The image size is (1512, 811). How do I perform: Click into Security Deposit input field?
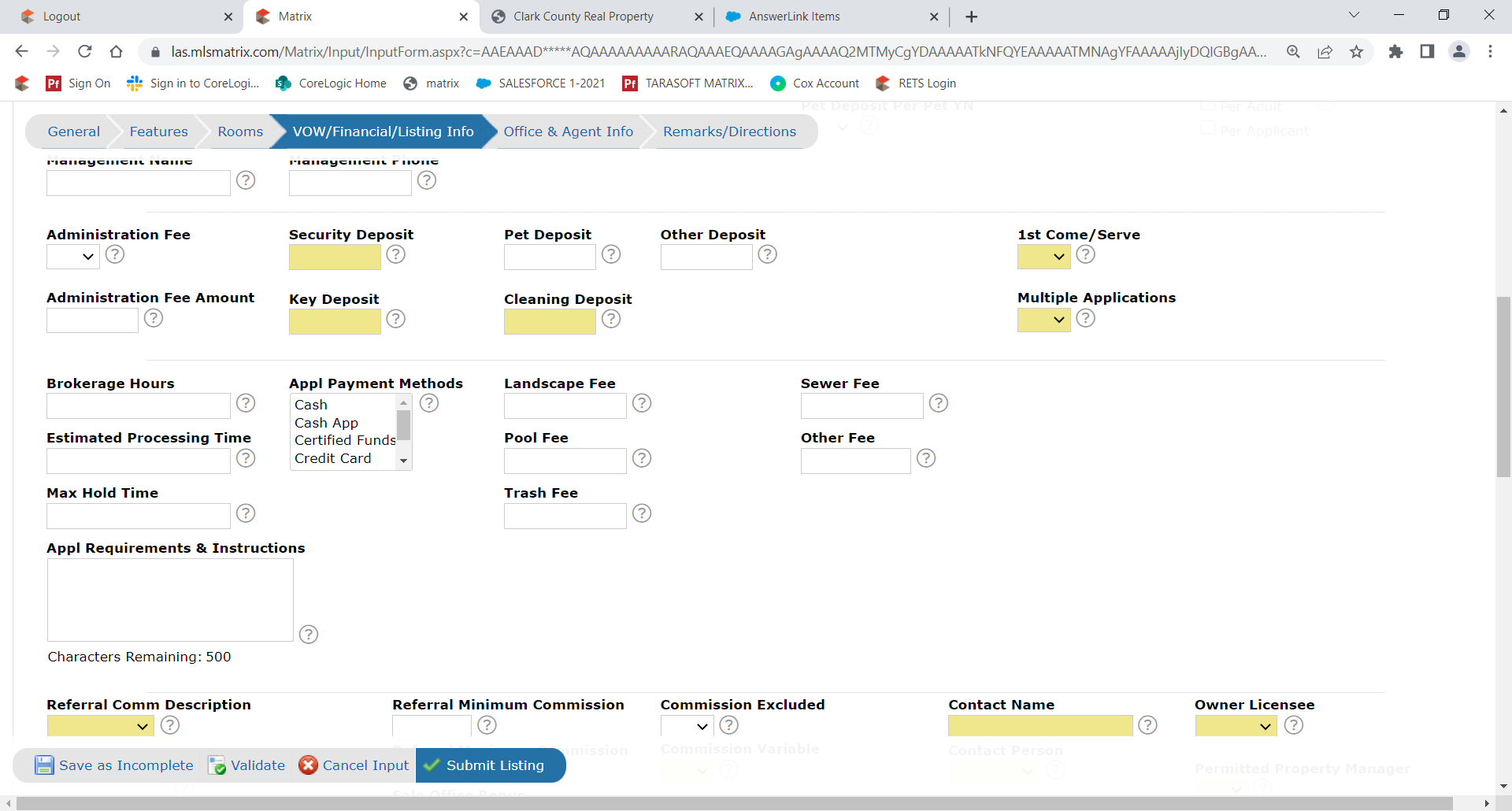pyautogui.click(x=335, y=257)
